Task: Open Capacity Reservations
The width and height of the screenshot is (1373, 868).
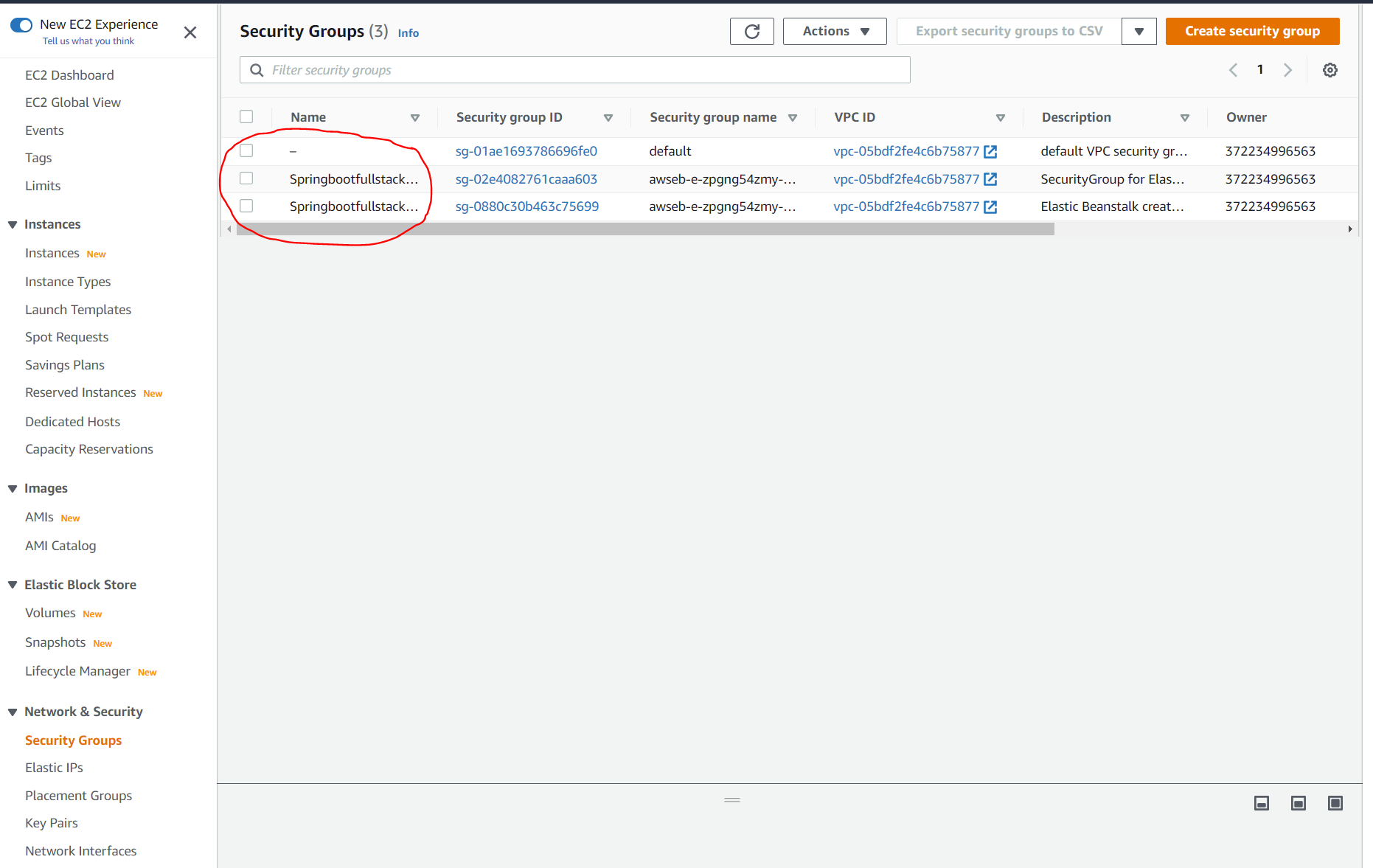Action: coord(89,449)
